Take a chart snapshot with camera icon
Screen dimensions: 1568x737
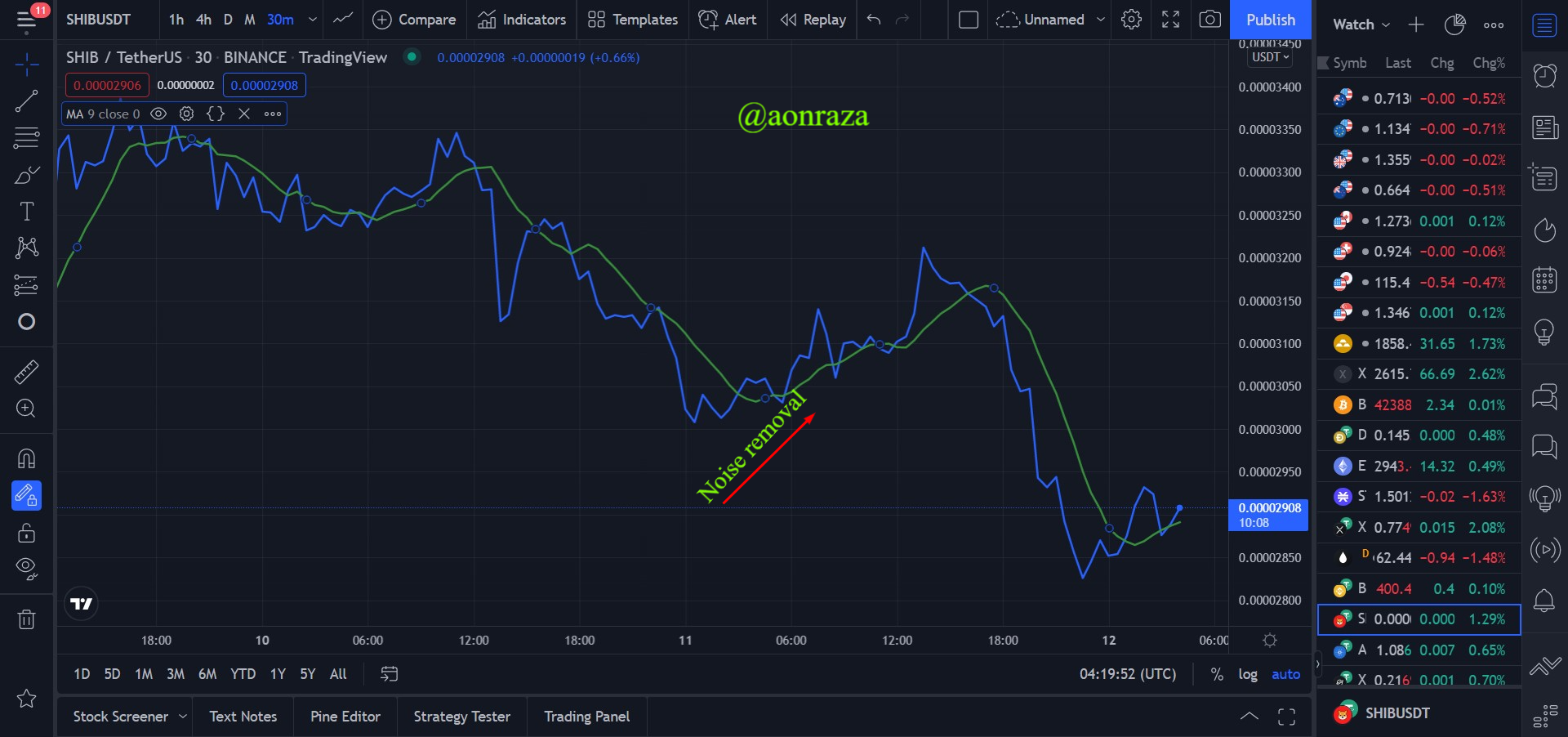point(1209,20)
